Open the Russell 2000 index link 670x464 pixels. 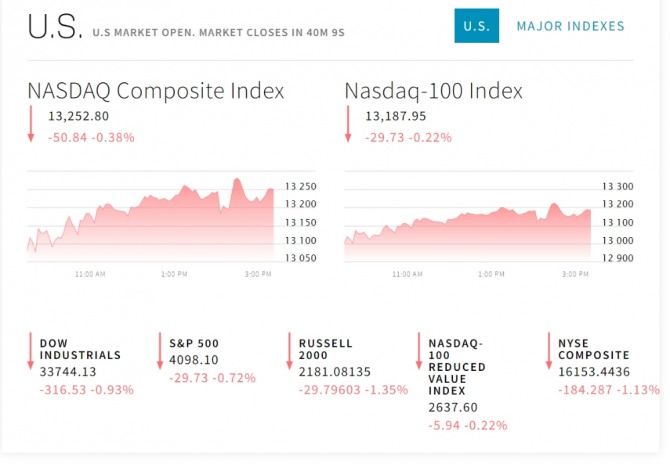[x=326, y=349]
